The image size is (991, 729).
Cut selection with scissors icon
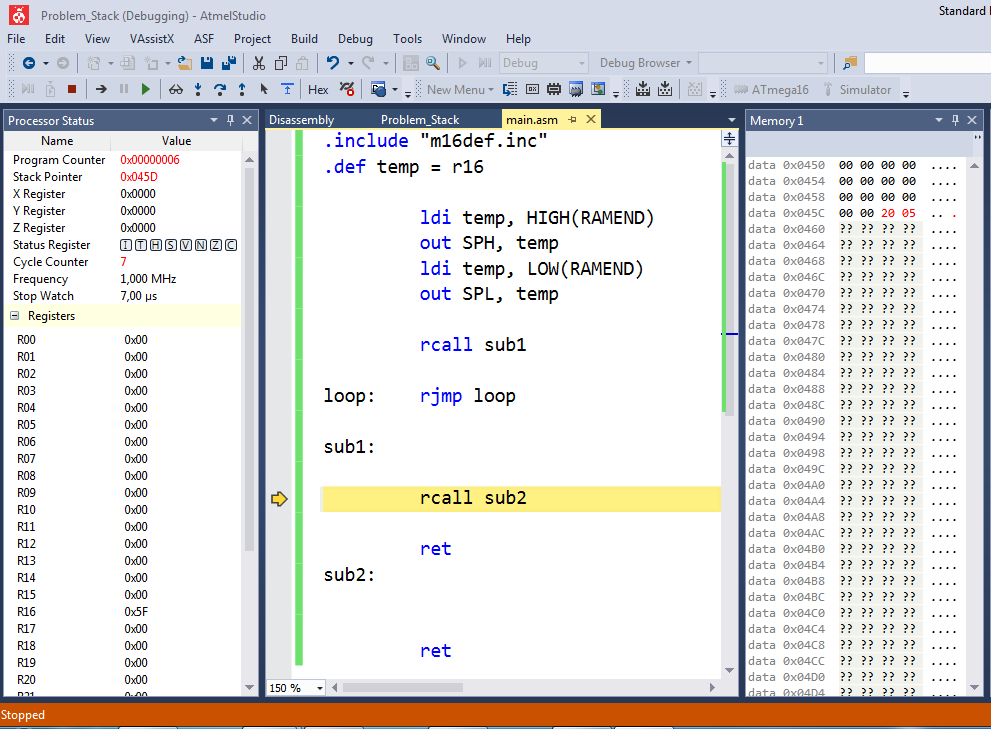pos(258,63)
